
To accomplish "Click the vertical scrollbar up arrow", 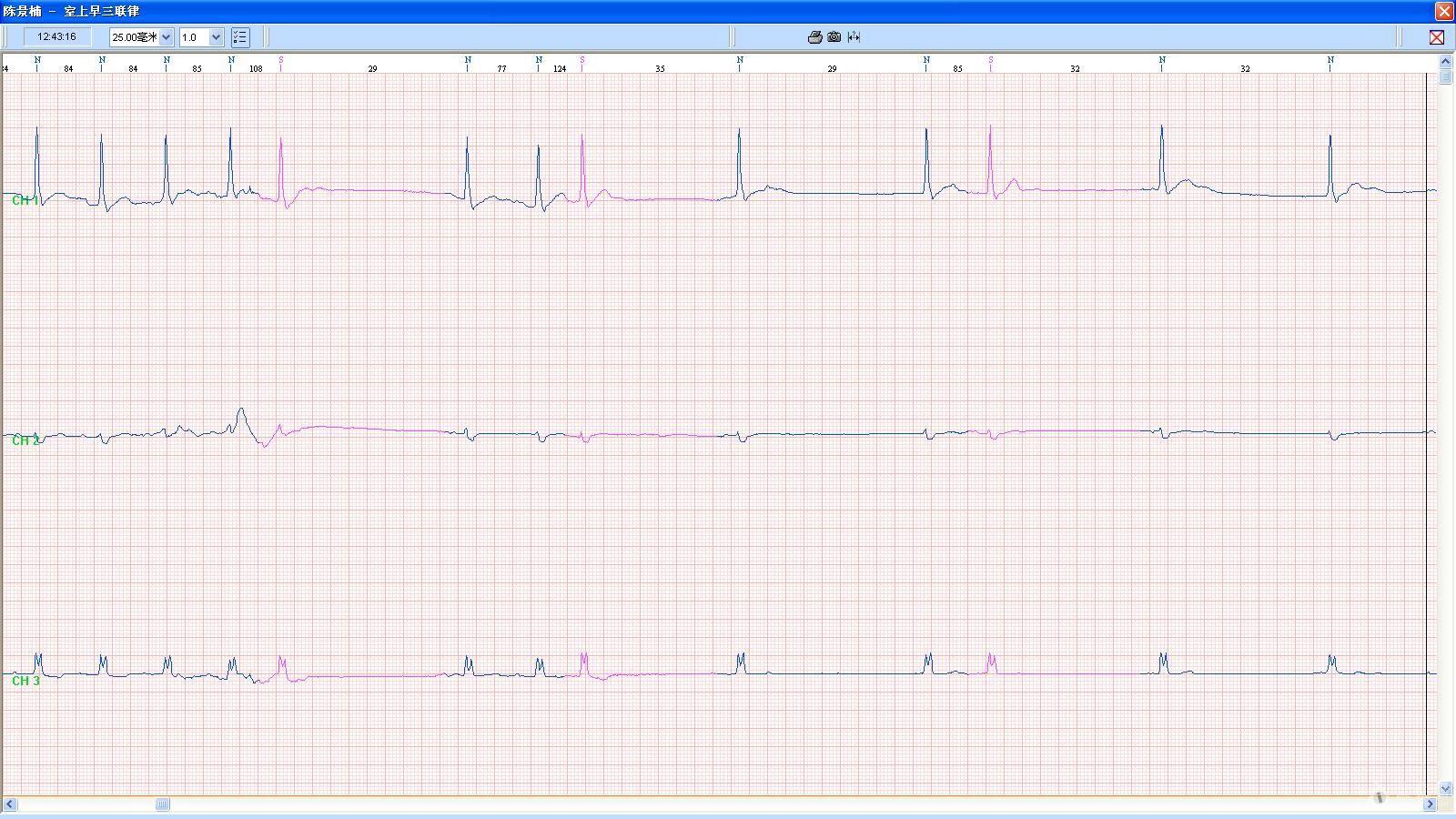I will (x=1446, y=61).
